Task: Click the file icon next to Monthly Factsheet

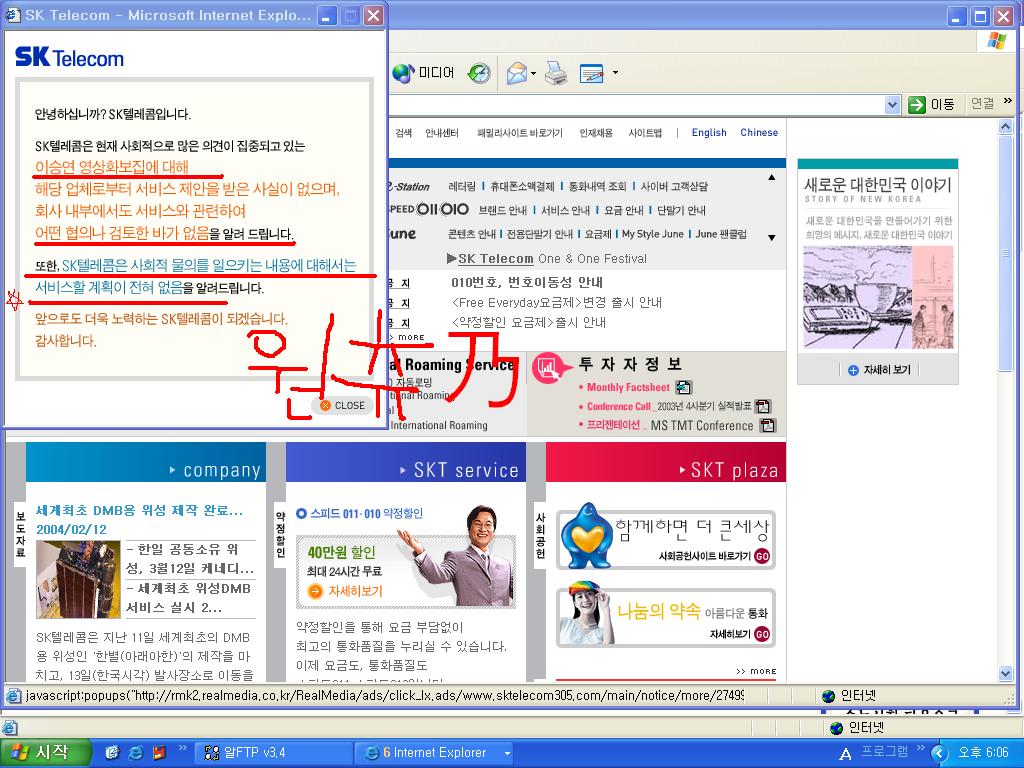Action: point(684,387)
